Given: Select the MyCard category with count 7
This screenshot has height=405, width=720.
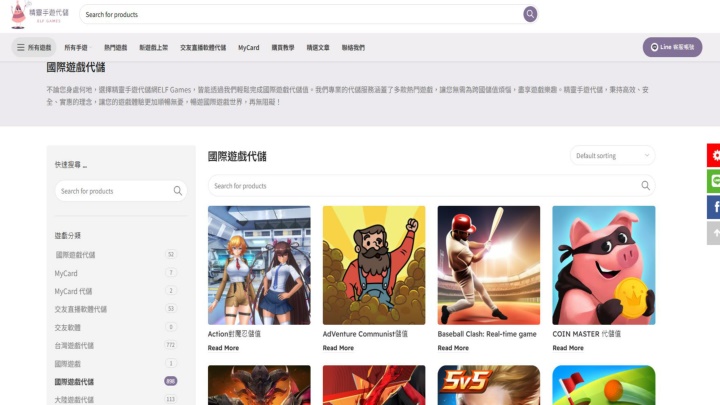Looking at the screenshot, I should point(66,273).
